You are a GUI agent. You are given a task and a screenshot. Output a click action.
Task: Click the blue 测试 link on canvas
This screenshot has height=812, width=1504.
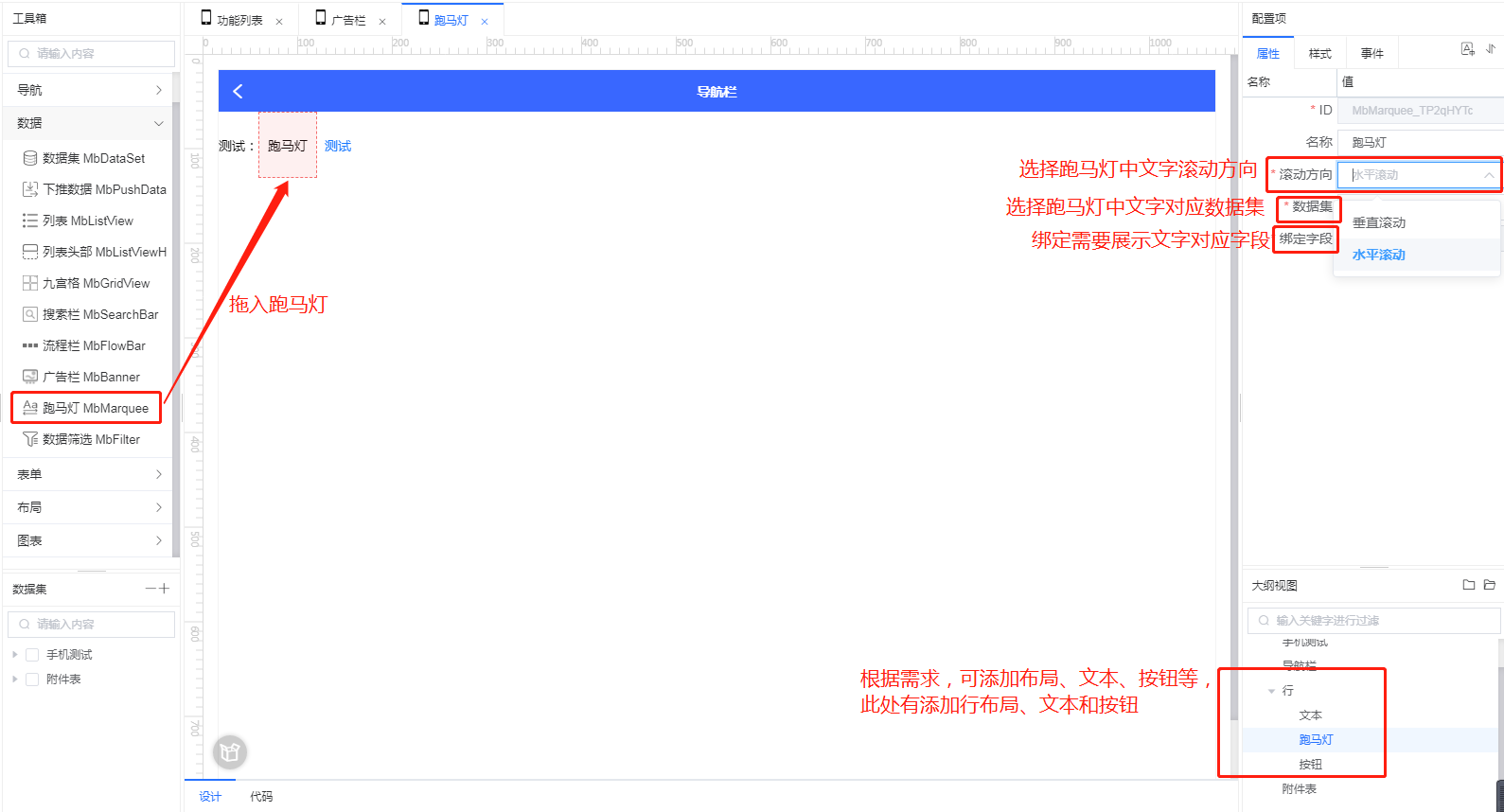tap(338, 146)
